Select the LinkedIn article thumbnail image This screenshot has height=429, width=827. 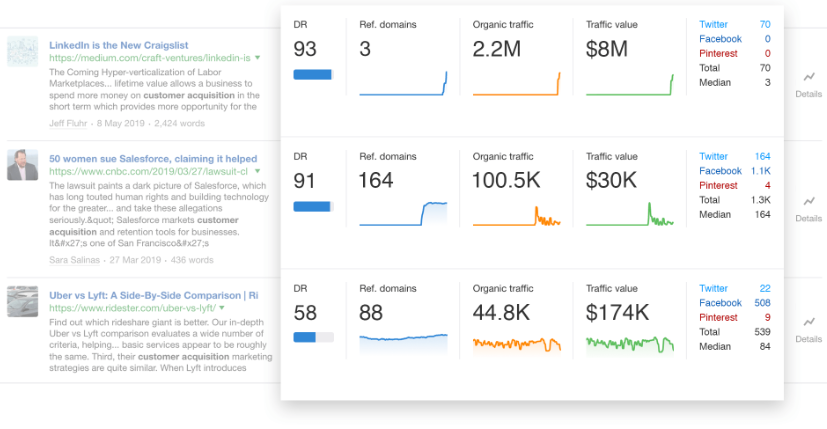22,51
